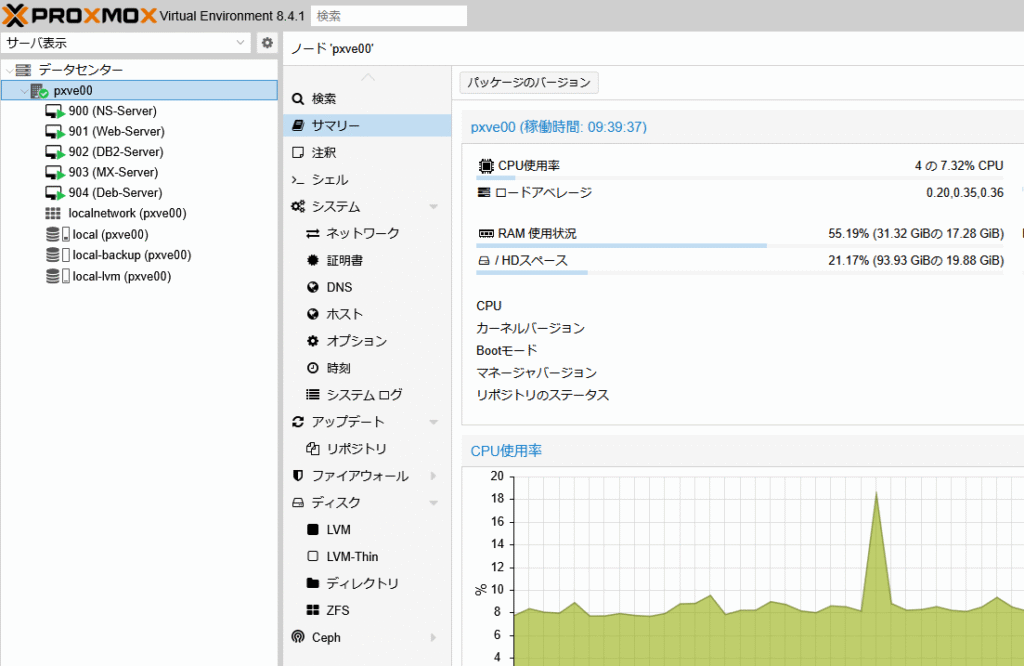The image size is (1024, 666).
Task: Click the VM icon for 901 (Web-Server)
Action: point(55,132)
